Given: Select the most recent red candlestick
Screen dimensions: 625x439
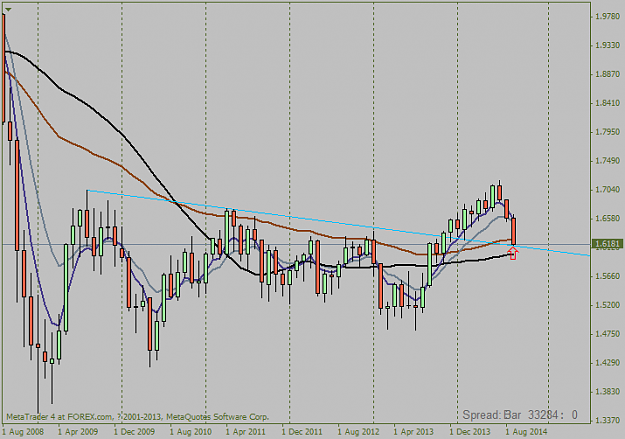Looking at the screenshot, I should (514, 231).
